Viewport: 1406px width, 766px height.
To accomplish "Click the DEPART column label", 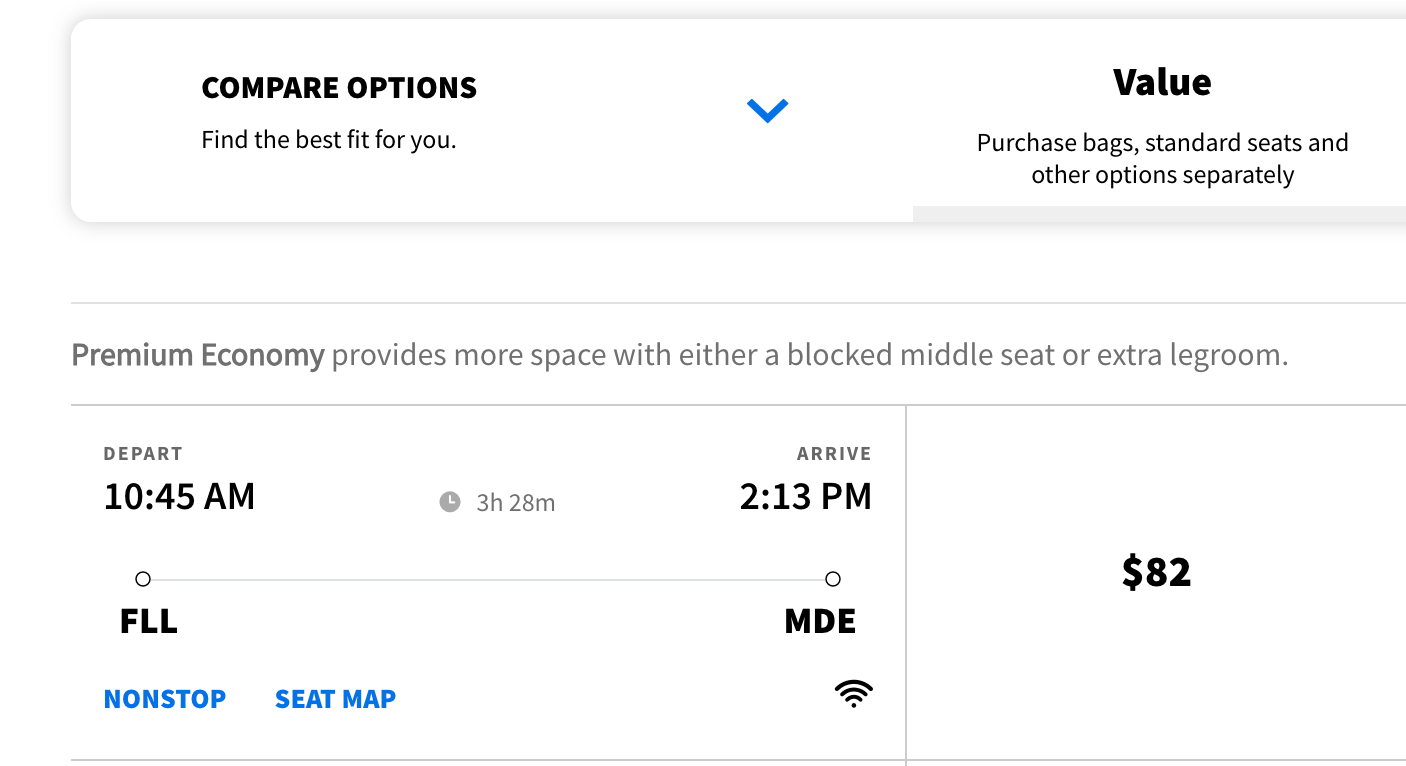I will [143, 453].
